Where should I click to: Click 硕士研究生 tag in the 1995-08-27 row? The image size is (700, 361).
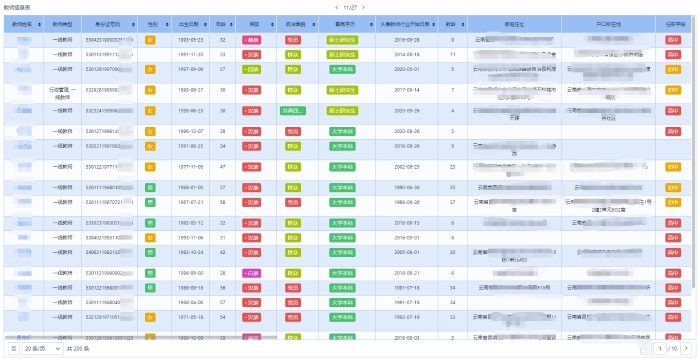(342, 90)
